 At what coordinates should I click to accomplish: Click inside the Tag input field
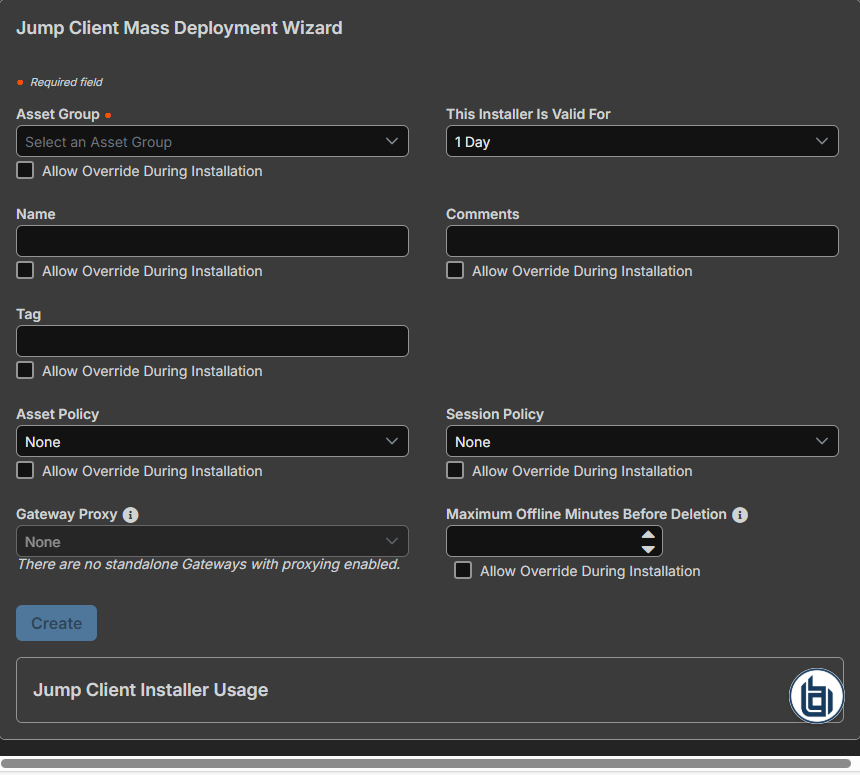(x=212, y=341)
